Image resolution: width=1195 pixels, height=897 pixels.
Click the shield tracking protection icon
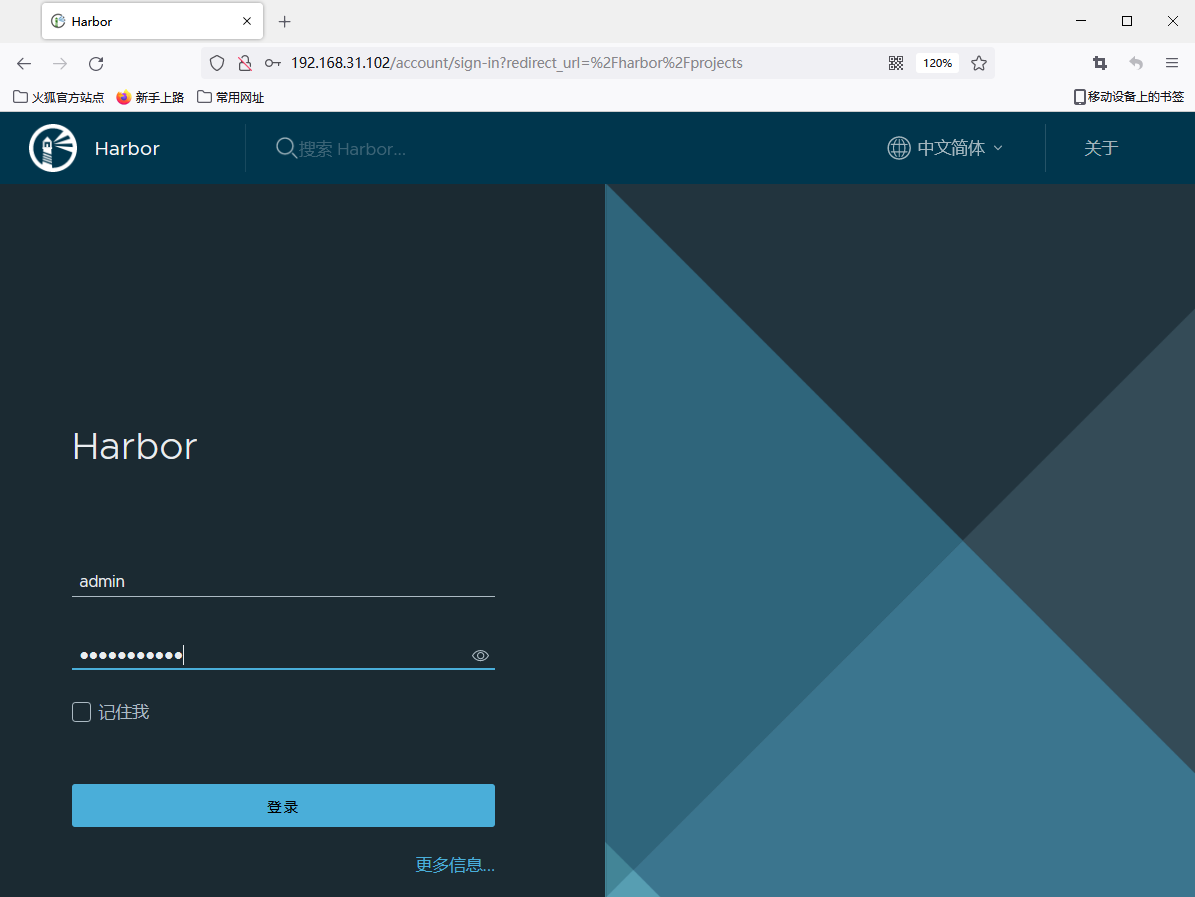217,63
